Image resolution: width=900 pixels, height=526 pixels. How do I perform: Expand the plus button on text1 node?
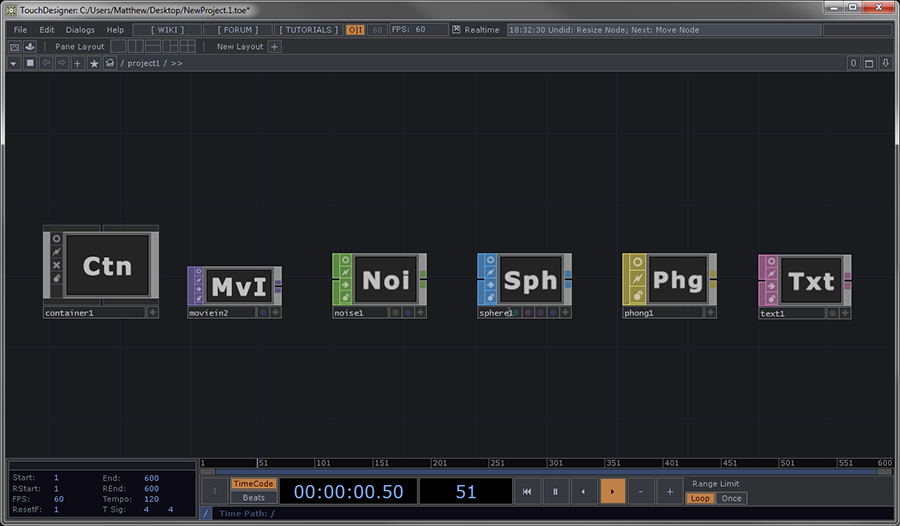point(846,313)
